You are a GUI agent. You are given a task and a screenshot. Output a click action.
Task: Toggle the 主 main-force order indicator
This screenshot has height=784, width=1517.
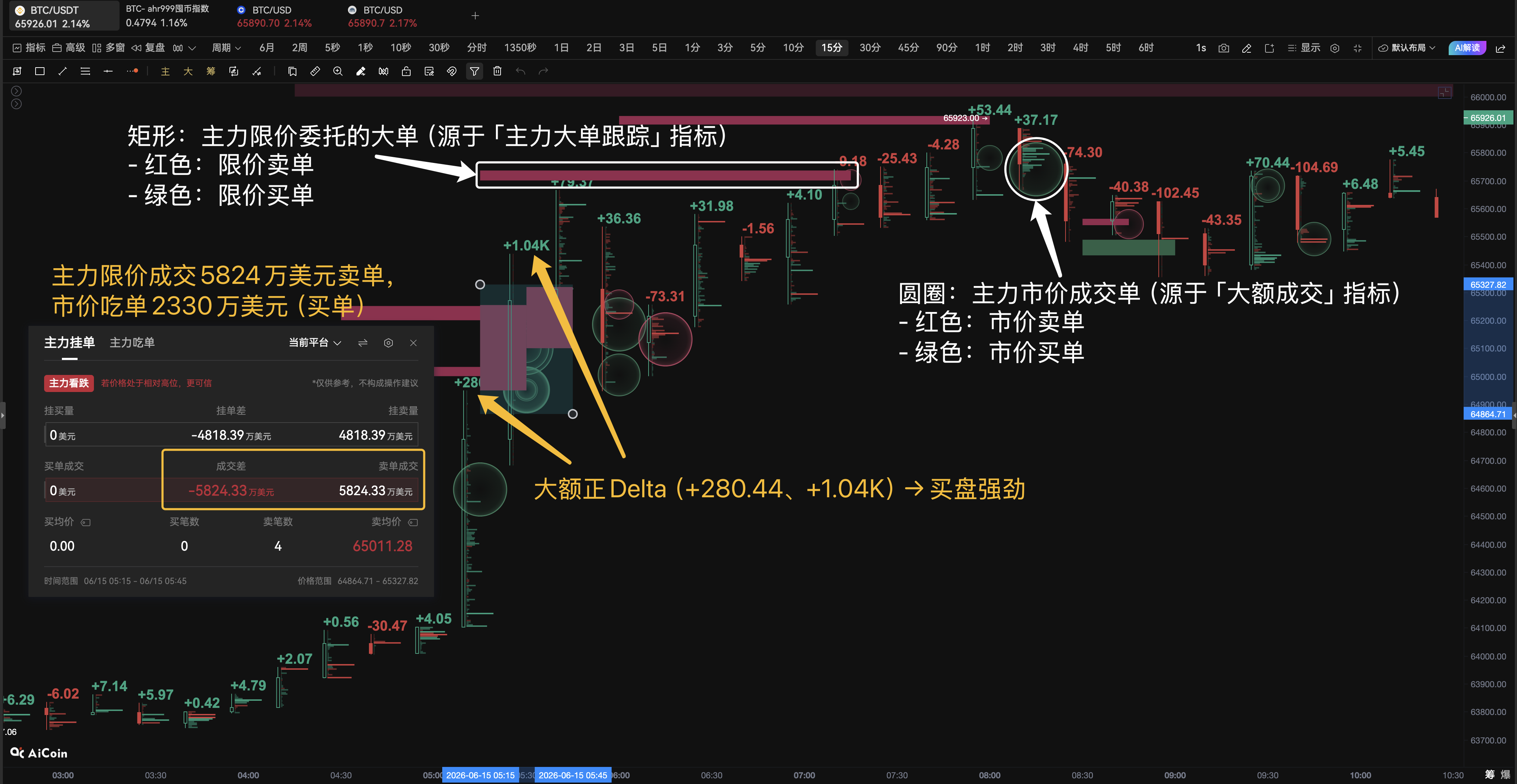coord(165,71)
